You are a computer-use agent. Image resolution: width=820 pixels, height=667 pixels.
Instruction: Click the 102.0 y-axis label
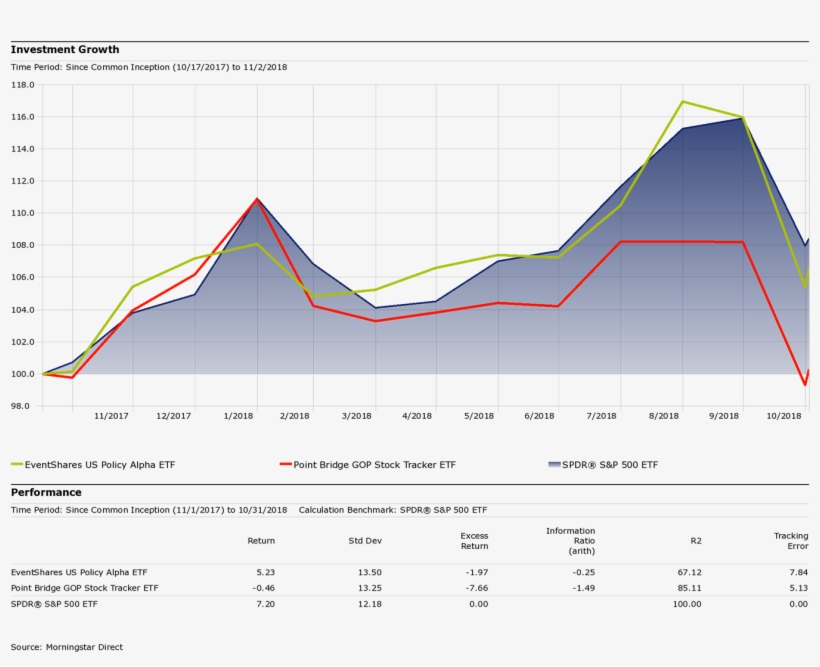click(22, 342)
